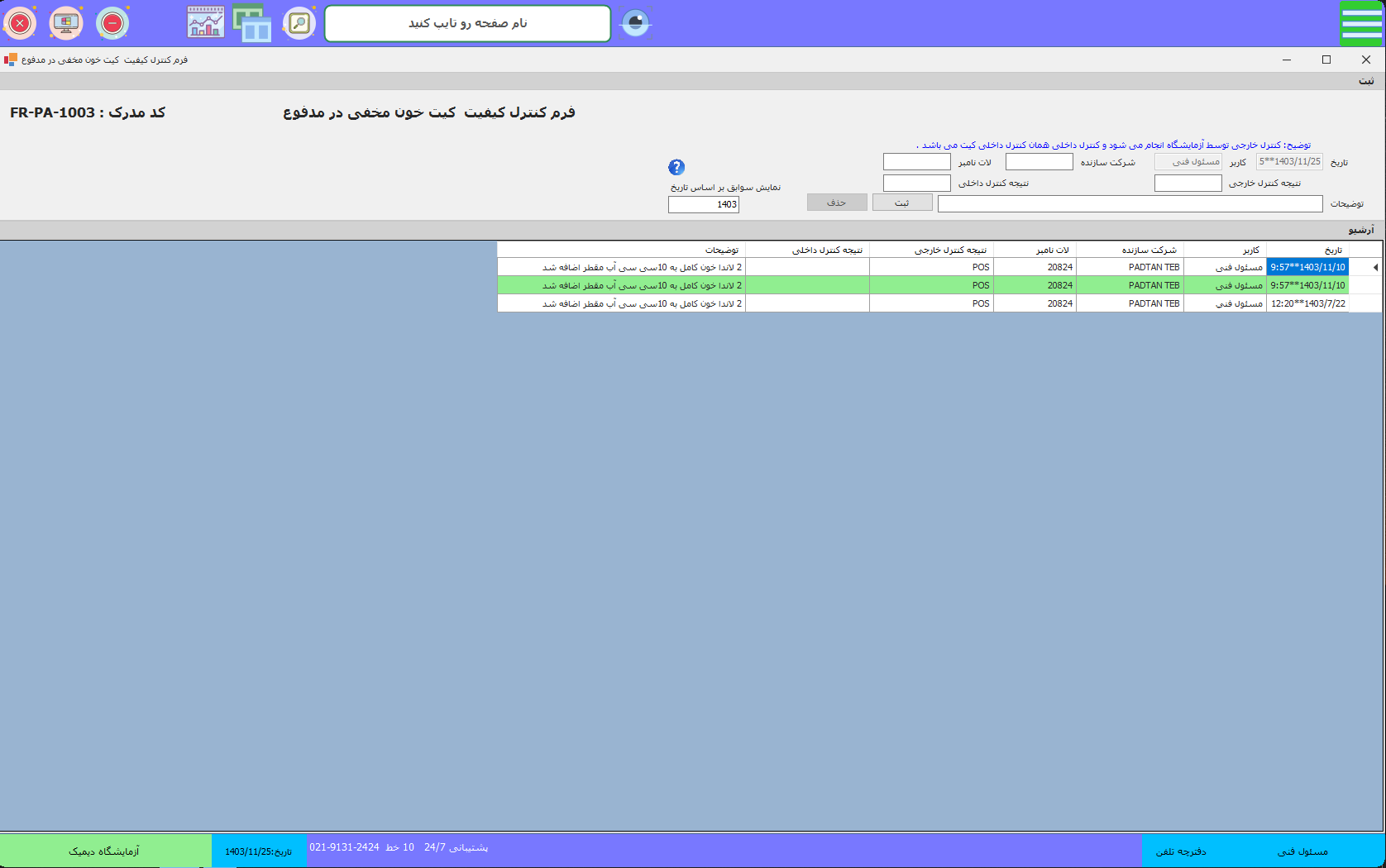Open the chart statistics icon
This screenshot has width=1386, height=868.
(x=205, y=23)
